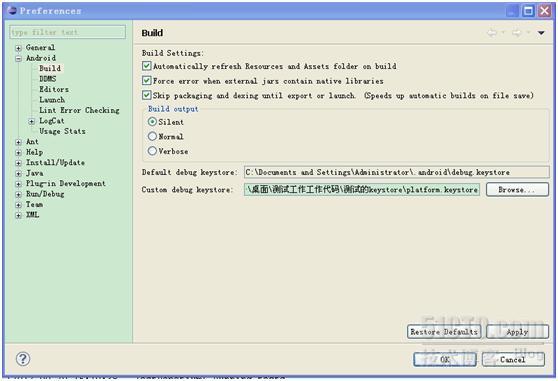Click the Browse button for custom keystore
The height and width of the screenshot is (381, 558).
[x=517, y=190]
